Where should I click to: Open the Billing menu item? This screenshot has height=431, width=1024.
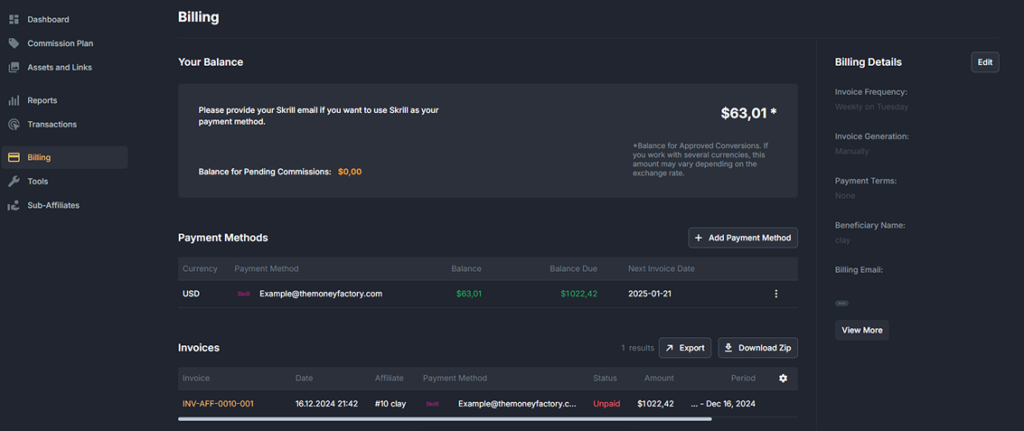(40, 157)
